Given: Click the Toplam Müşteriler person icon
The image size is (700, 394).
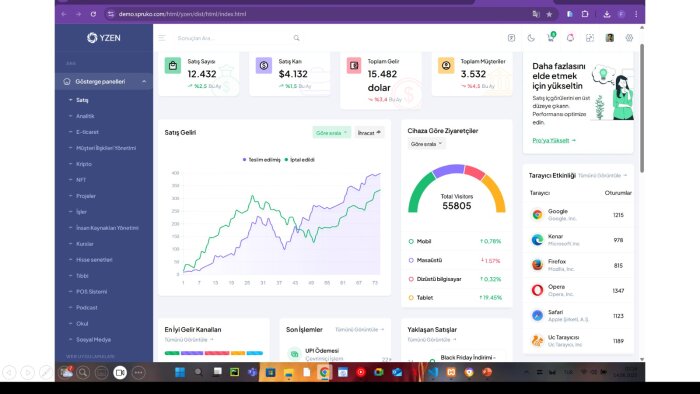Looking at the screenshot, I should click(x=446, y=66).
